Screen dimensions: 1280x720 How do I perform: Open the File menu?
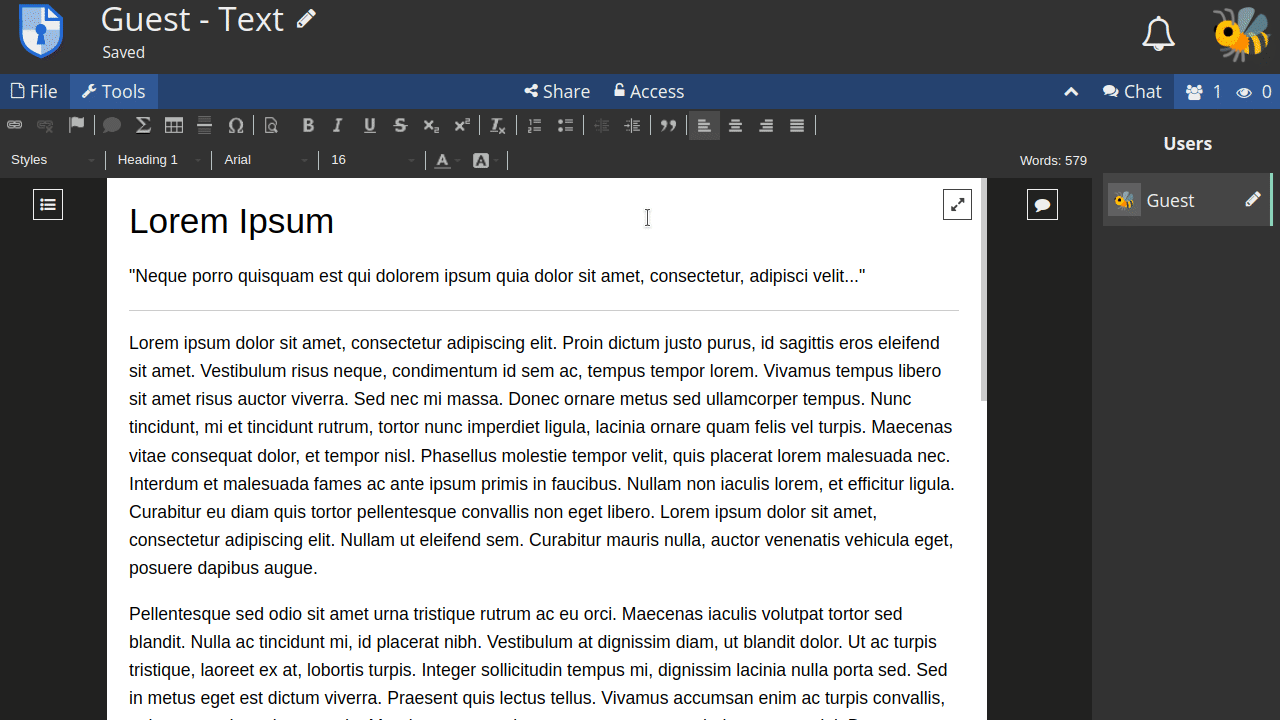(34, 91)
